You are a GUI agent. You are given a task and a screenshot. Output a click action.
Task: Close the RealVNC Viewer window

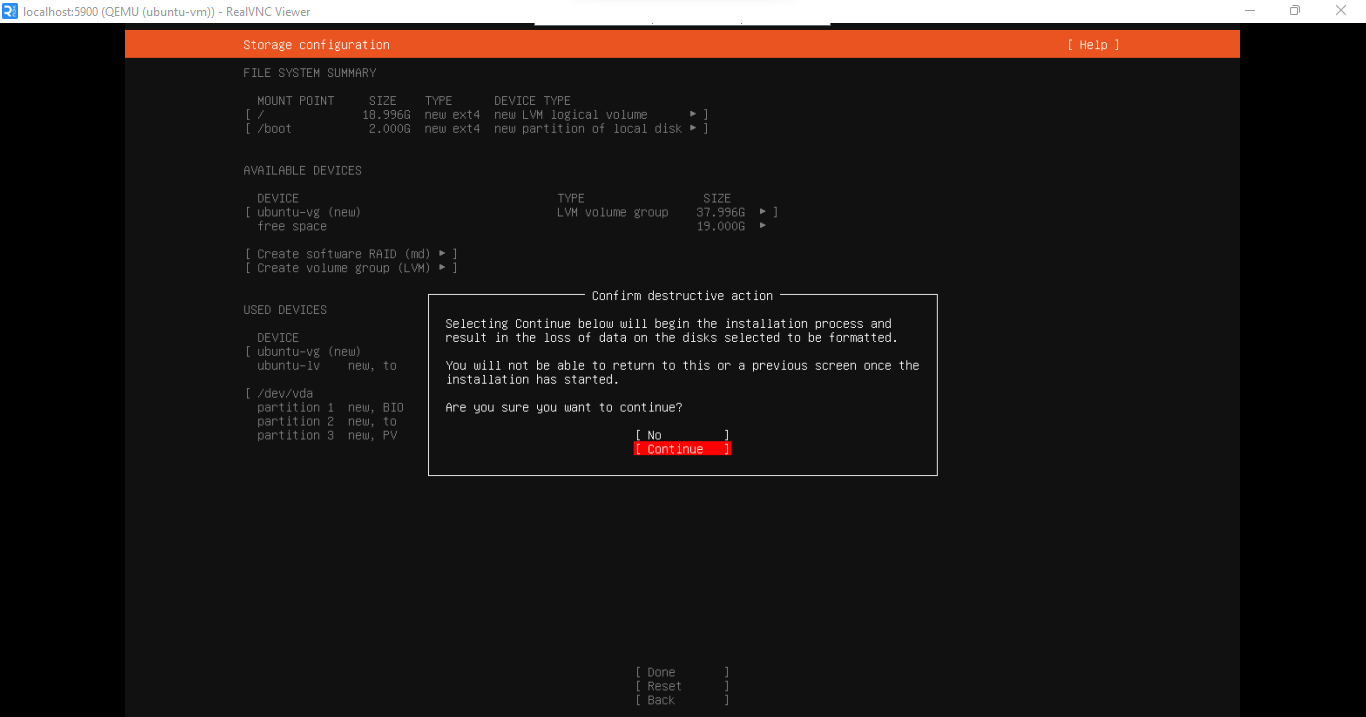[1341, 11]
